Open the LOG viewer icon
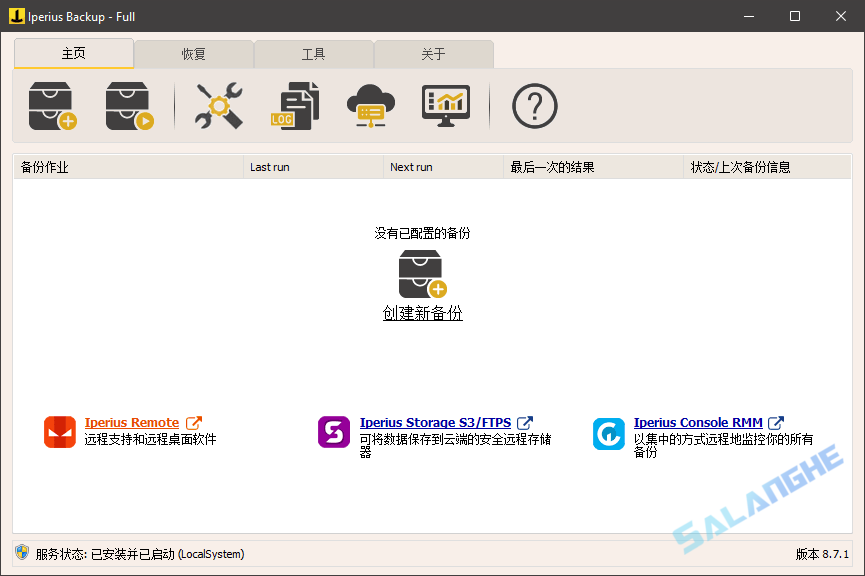 pos(294,105)
